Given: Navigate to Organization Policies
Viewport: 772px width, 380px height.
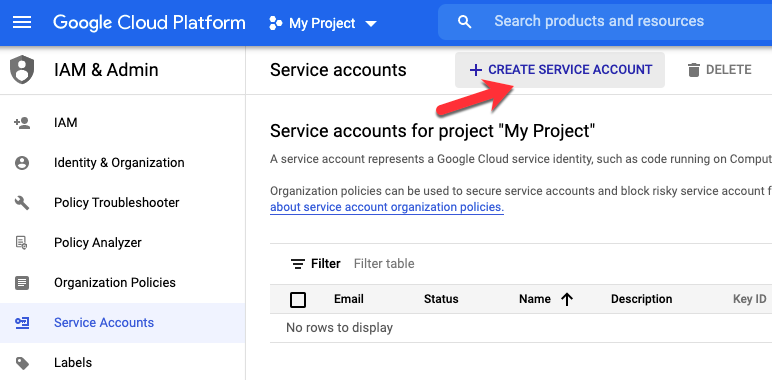Looking at the screenshot, I should (x=115, y=283).
